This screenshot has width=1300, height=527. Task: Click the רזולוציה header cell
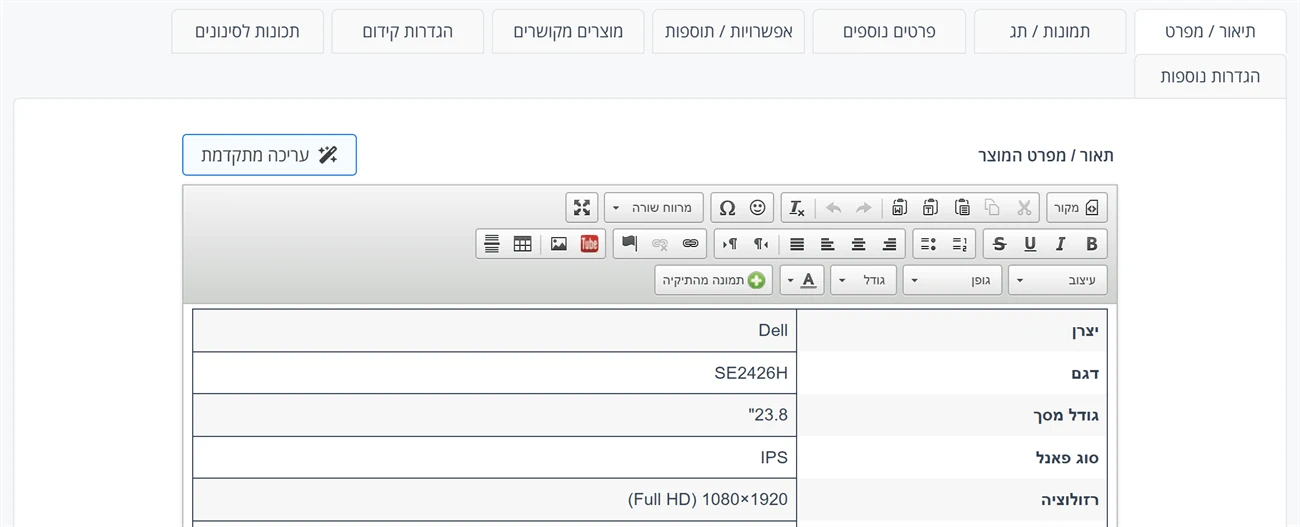[952, 499]
